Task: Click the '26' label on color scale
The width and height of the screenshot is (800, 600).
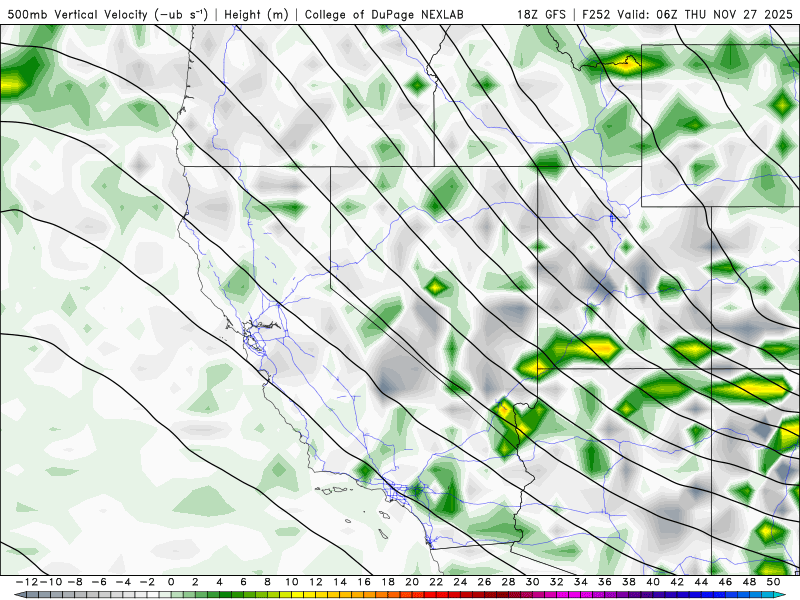Action: [484, 582]
